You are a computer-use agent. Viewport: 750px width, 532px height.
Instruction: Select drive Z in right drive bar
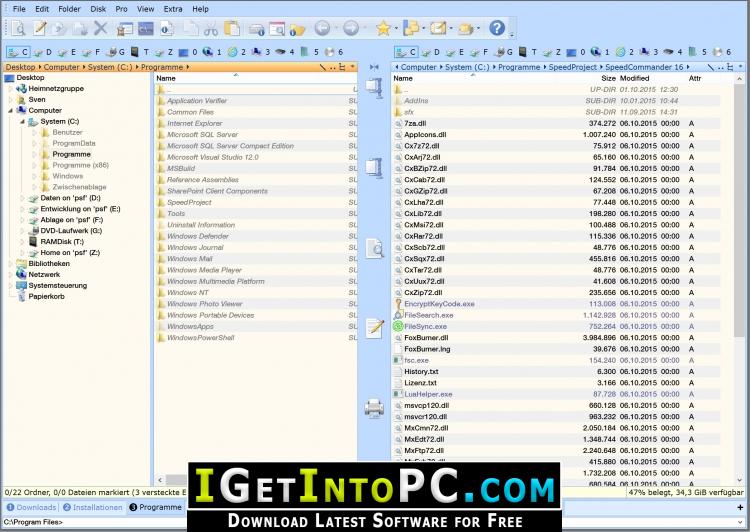tap(552, 52)
